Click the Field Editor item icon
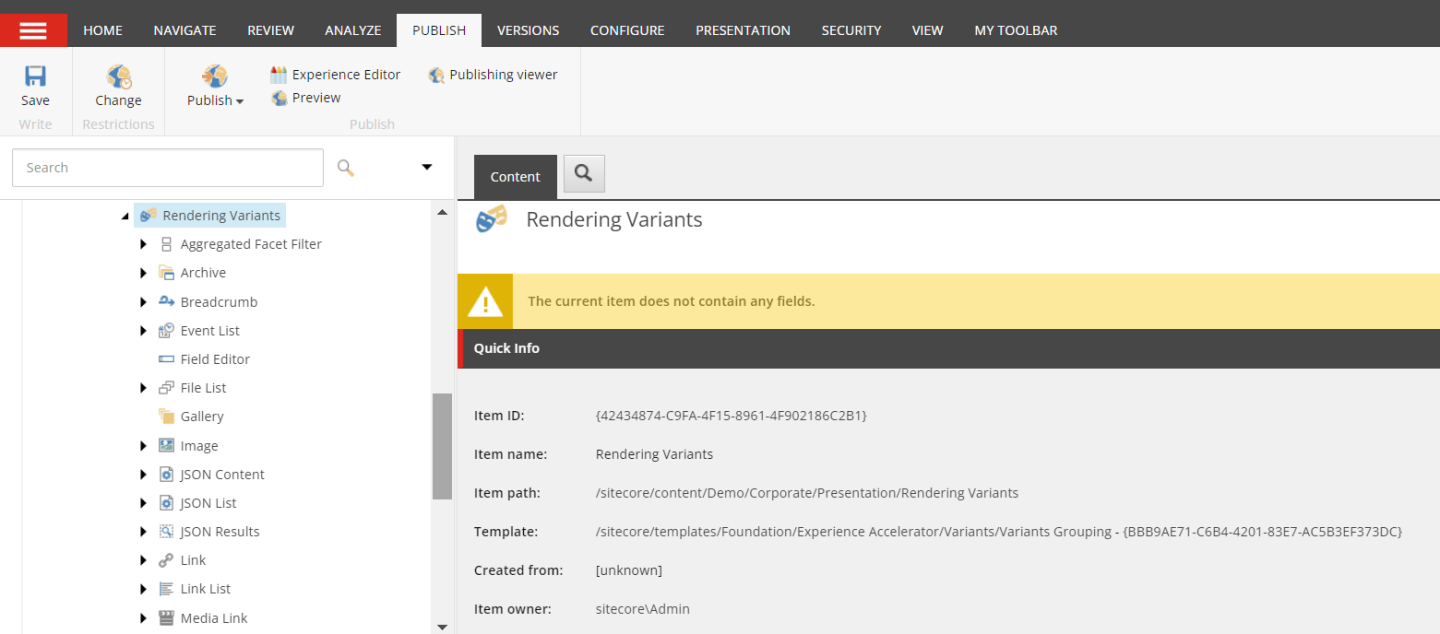 click(x=166, y=359)
